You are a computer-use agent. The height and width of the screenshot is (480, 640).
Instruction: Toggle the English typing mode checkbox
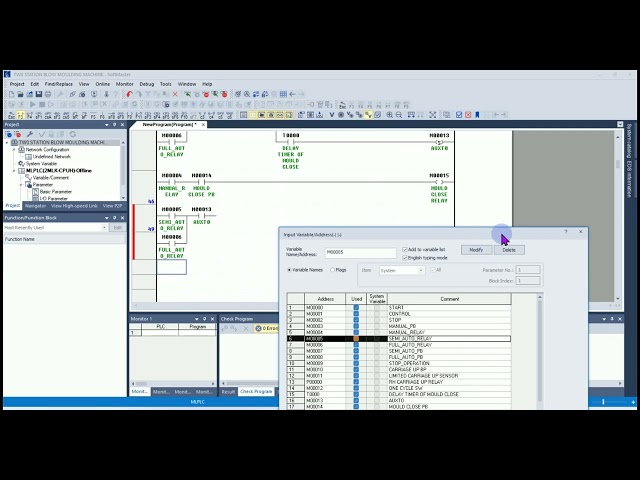click(x=404, y=258)
